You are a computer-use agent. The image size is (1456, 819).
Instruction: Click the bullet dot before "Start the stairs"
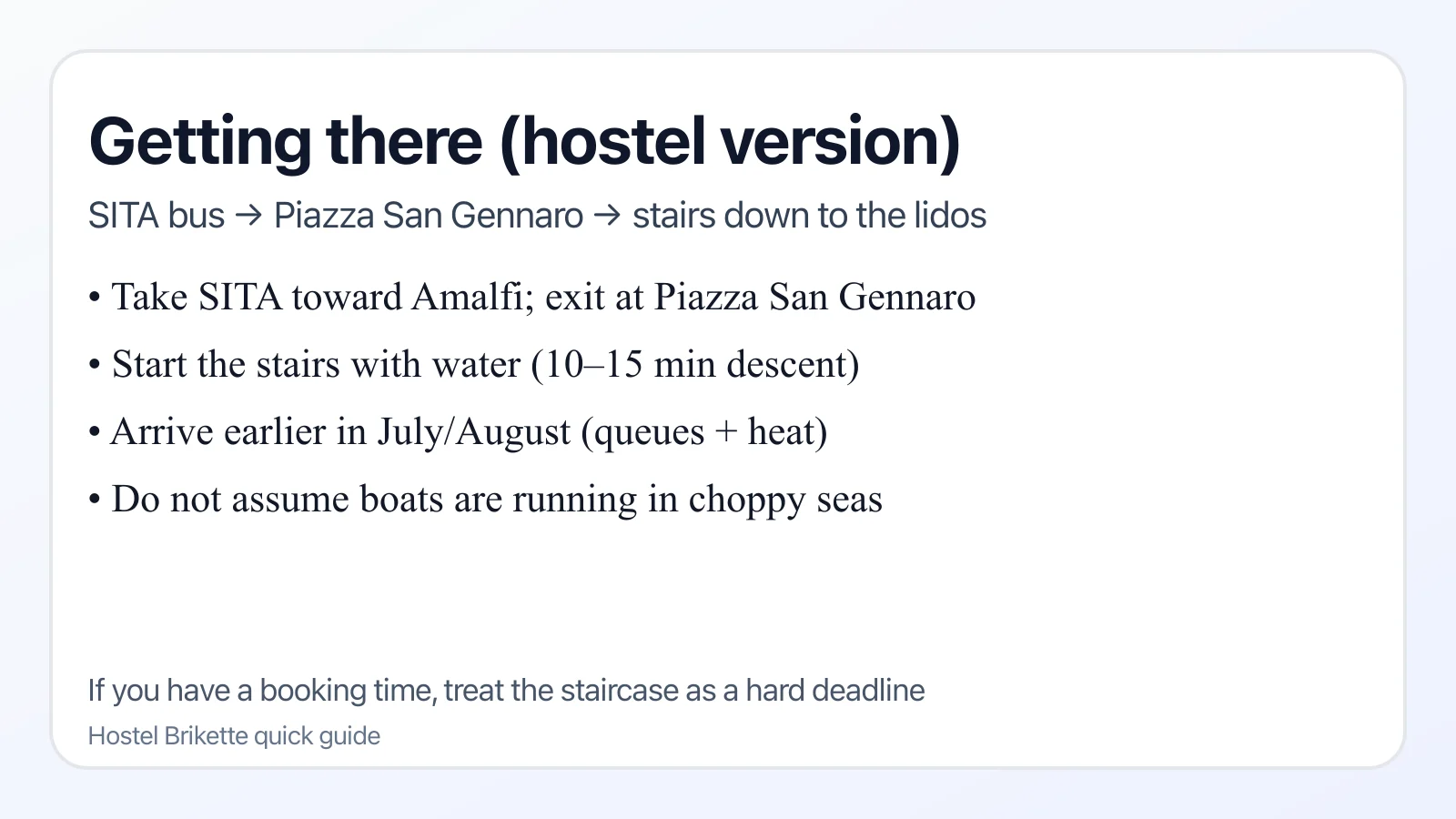tap(95, 366)
